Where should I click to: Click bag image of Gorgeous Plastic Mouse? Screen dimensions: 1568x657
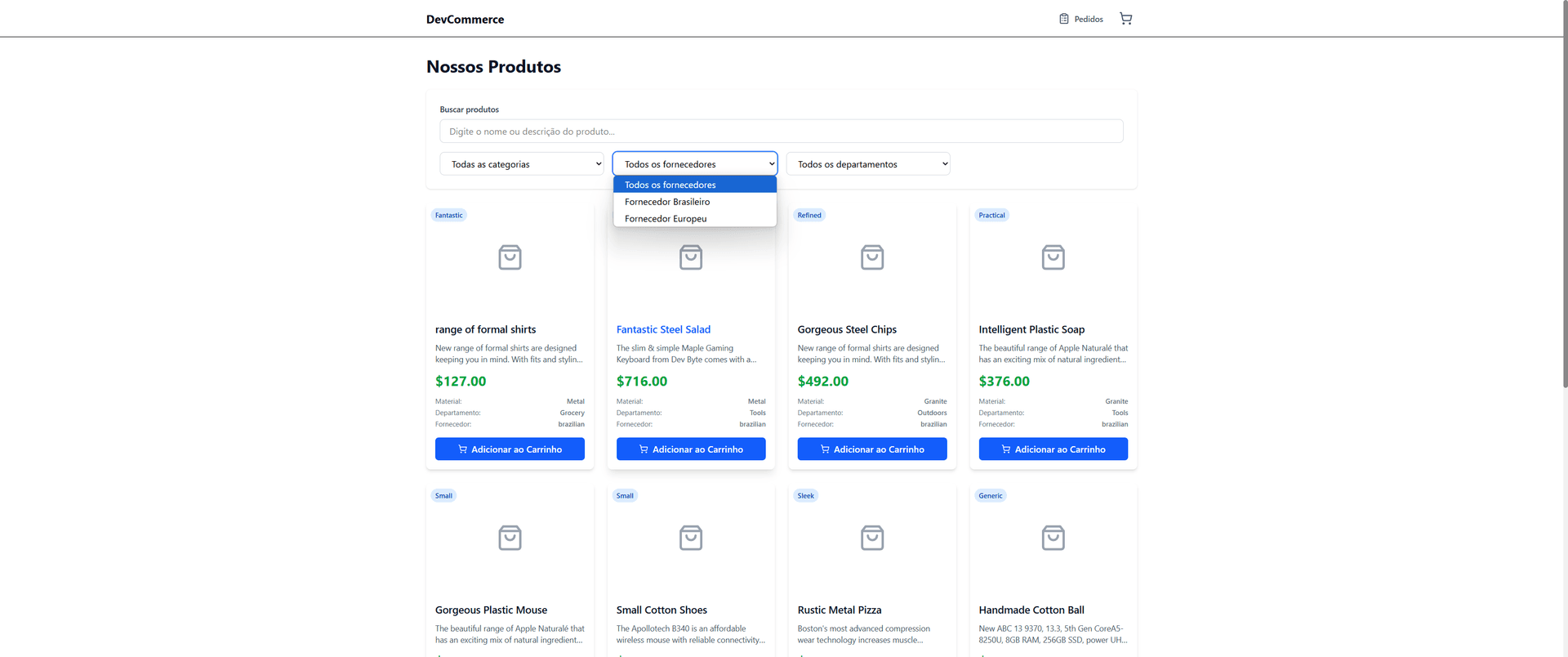coord(510,538)
